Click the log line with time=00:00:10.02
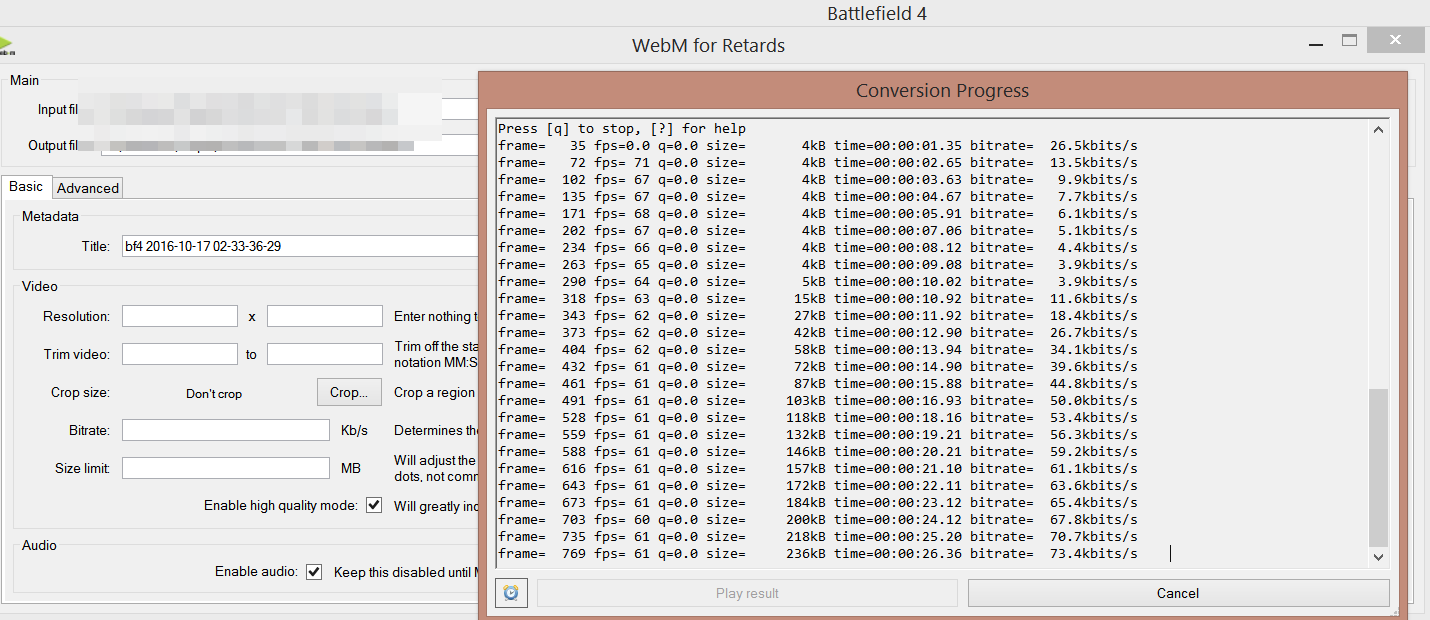This screenshot has height=620, width=1430. pos(818,281)
